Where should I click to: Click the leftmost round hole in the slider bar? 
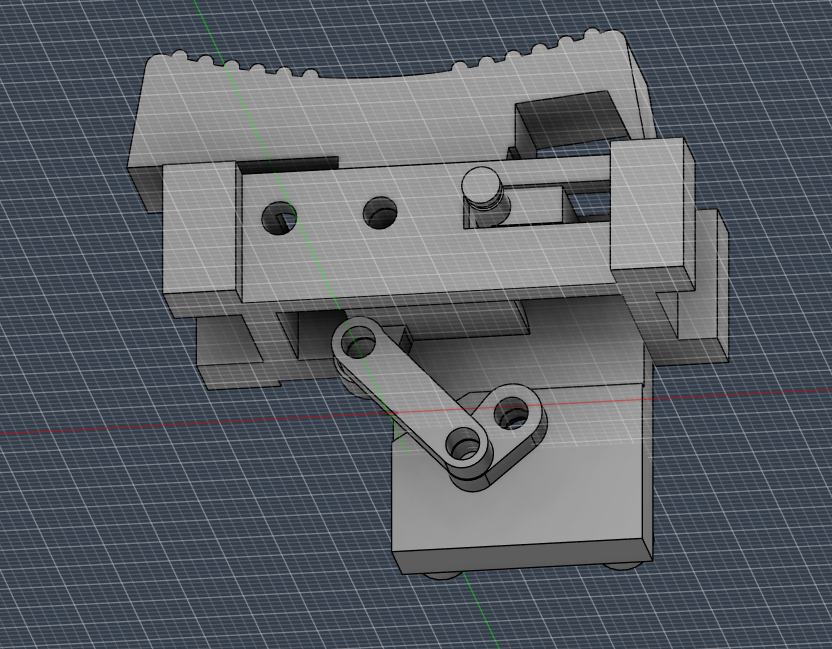279,218
